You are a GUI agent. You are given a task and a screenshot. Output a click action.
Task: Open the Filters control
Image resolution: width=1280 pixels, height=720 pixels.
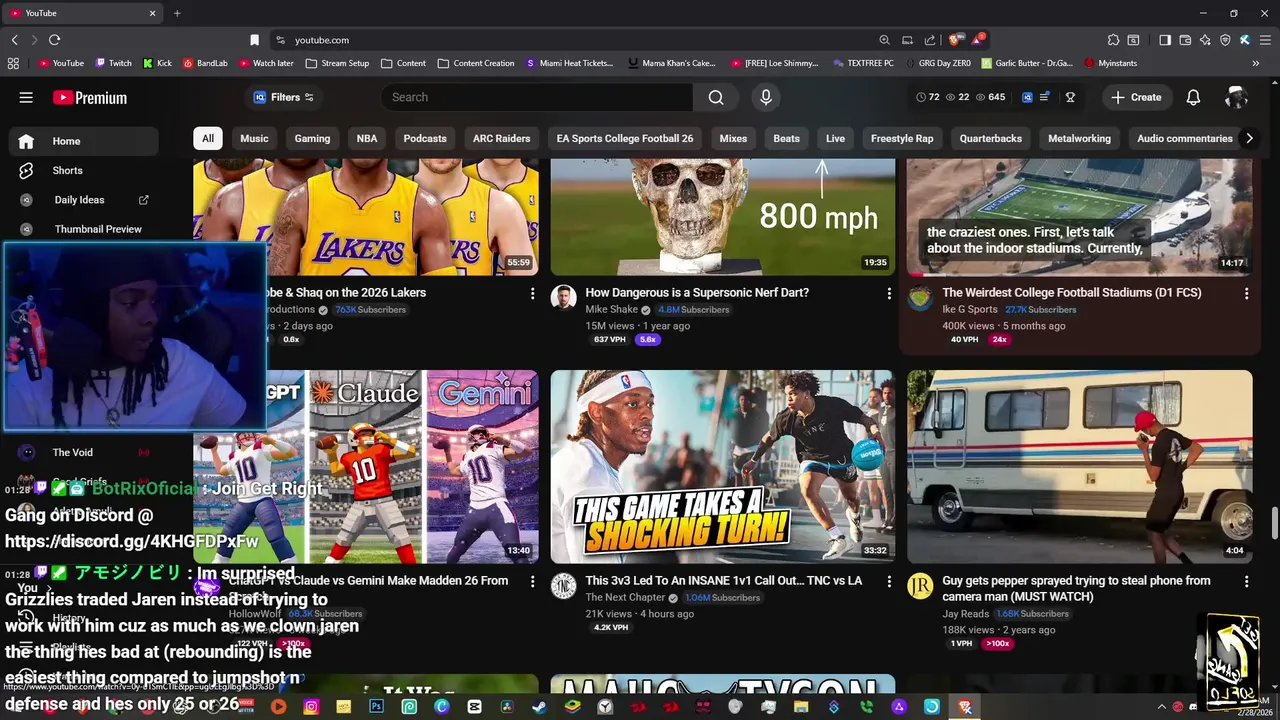[284, 97]
